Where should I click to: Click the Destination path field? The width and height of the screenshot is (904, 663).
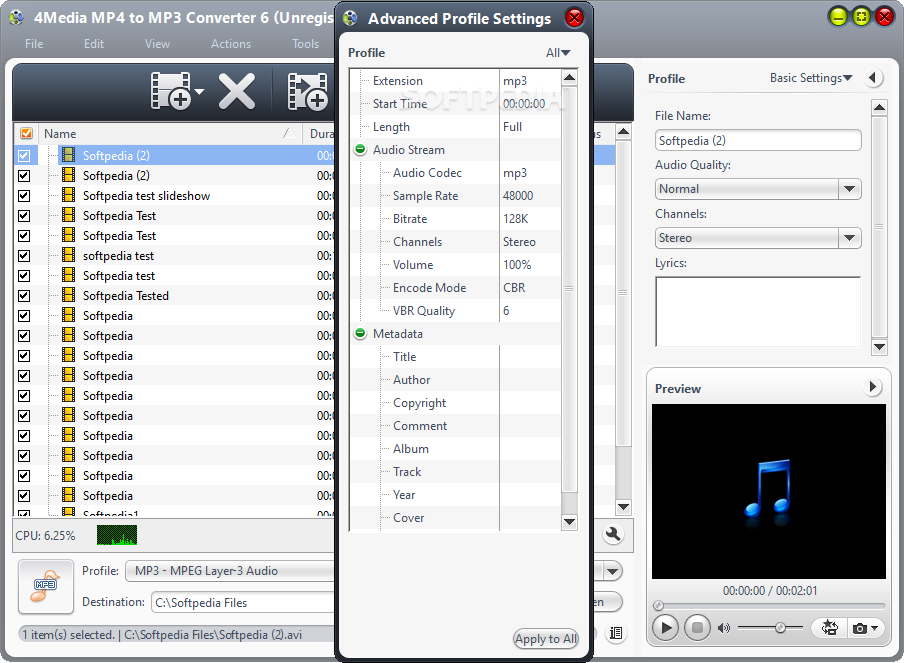[243, 602]
